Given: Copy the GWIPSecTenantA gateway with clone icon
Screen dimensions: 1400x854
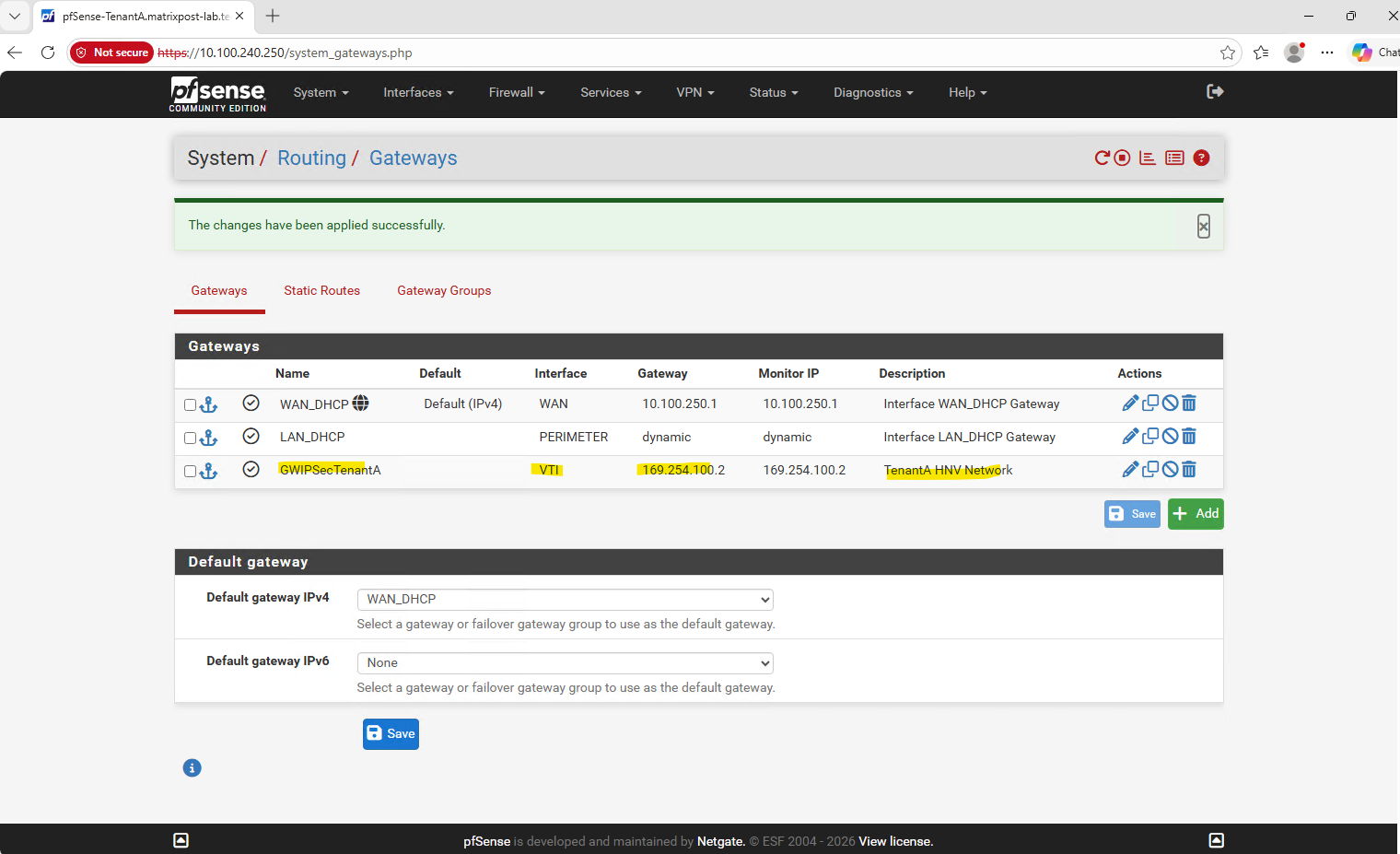Looking at the screenshot, I should click(1150, 470).
